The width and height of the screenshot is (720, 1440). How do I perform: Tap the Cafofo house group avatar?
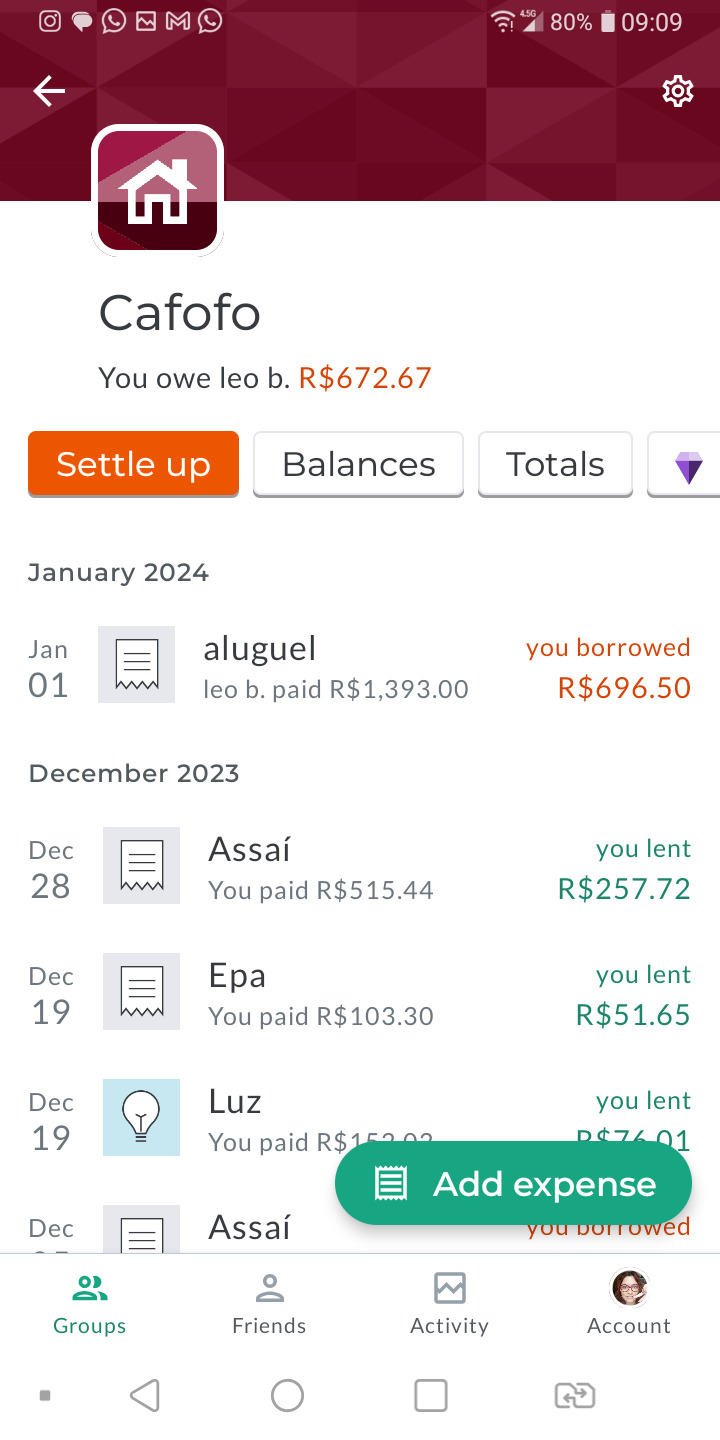[x=157, y=190]
